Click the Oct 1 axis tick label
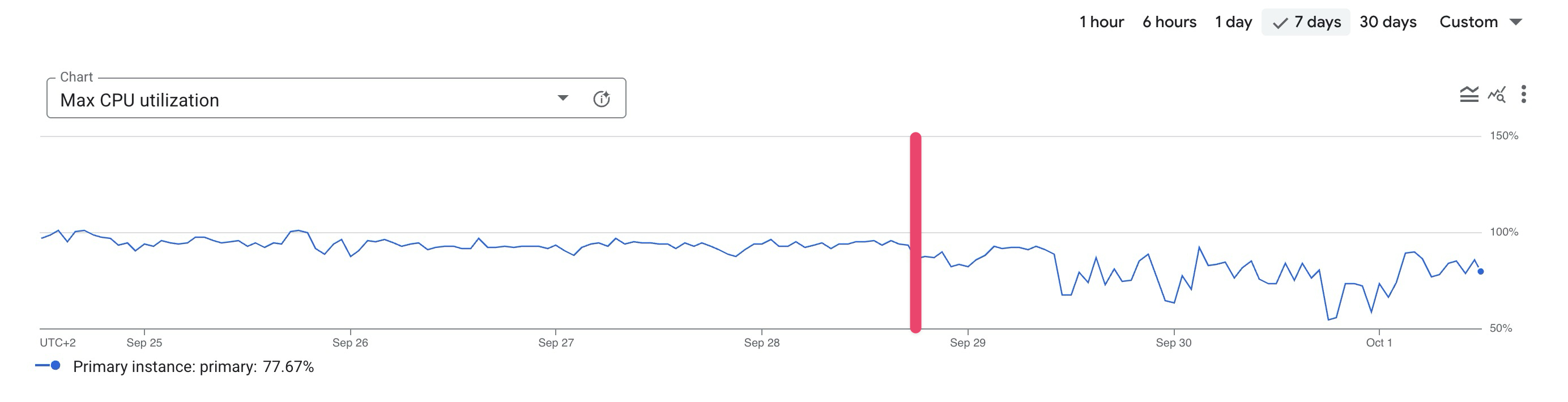Image resolution: width=1568 pixels, height=402 pixels. (x=1379, y=343)
